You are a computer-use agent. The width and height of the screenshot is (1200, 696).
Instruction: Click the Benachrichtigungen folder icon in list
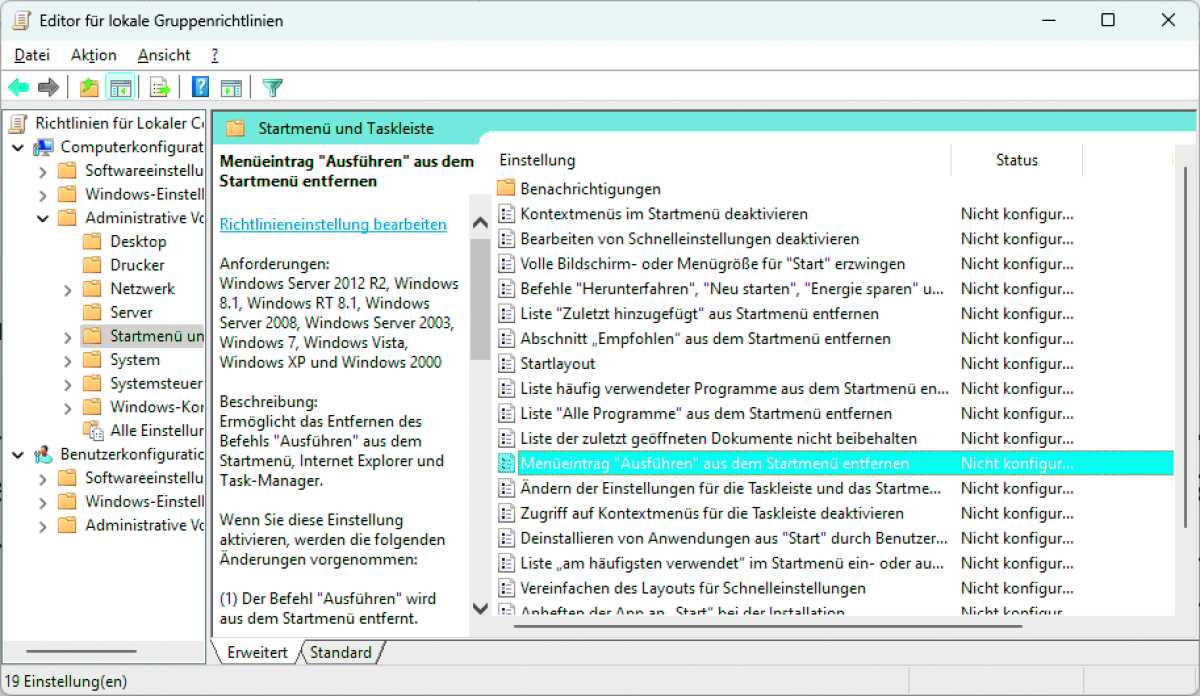[x=505, y=188]
